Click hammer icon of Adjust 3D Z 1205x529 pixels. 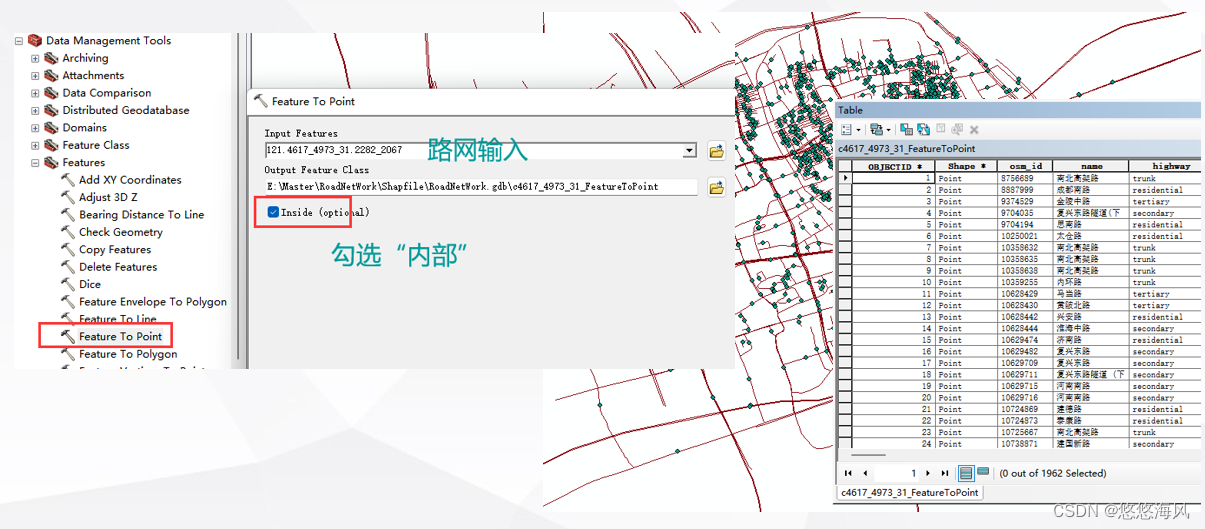68,197
